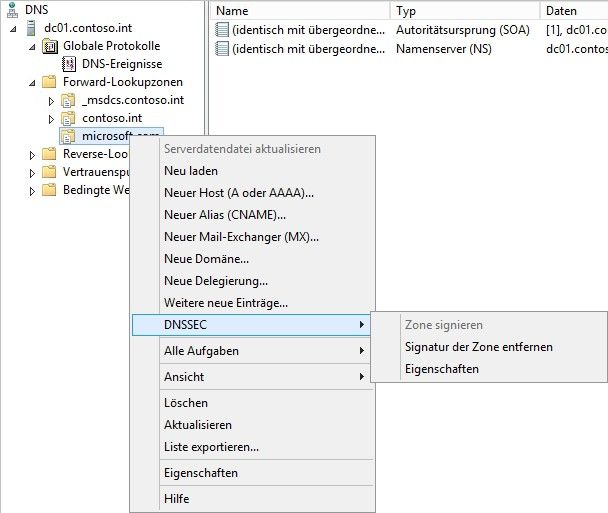Click the Globale Protokolle label
Viewport: 608px width, 513px height.
coord(111,46)
